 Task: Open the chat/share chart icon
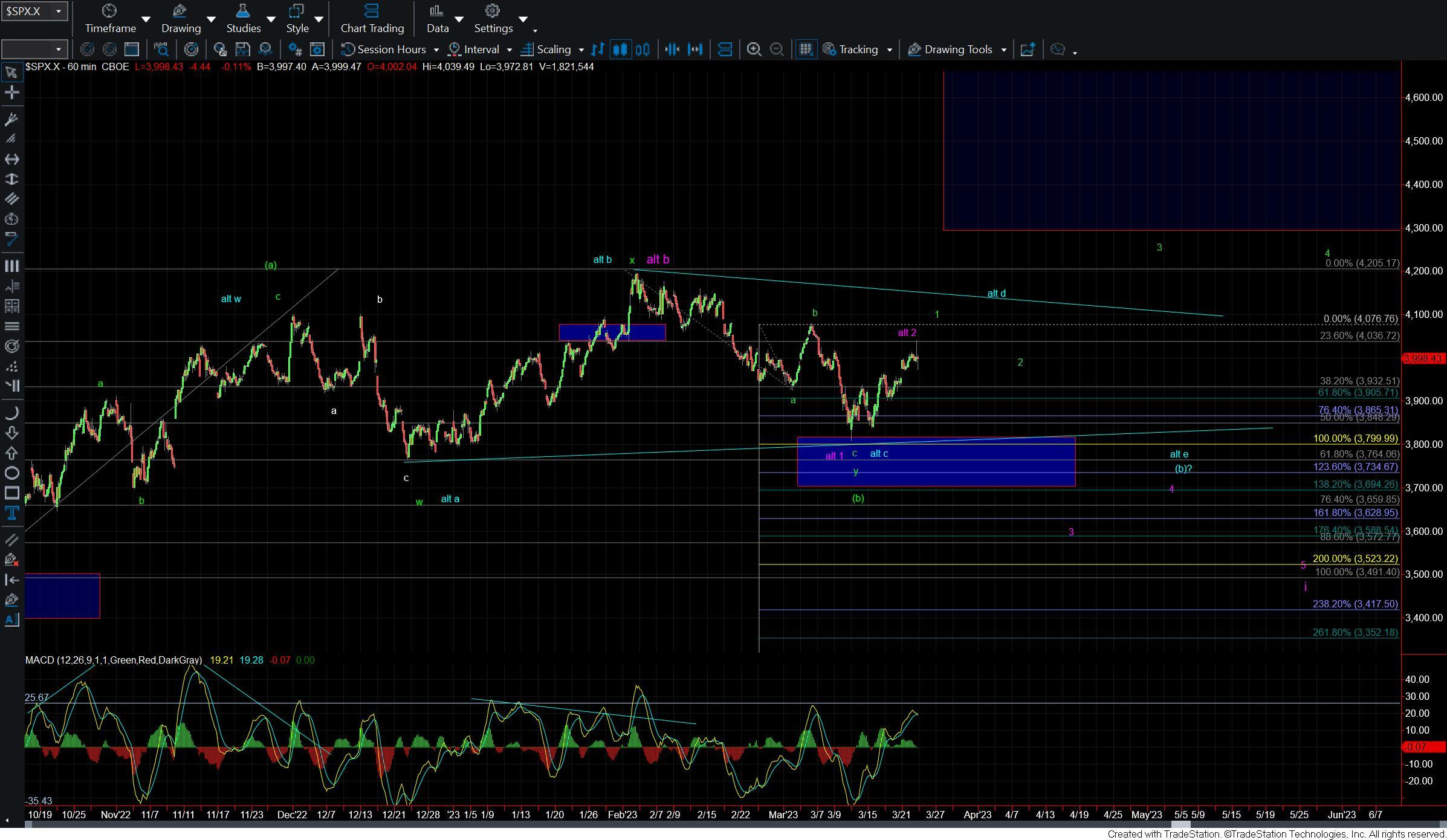1057,50
